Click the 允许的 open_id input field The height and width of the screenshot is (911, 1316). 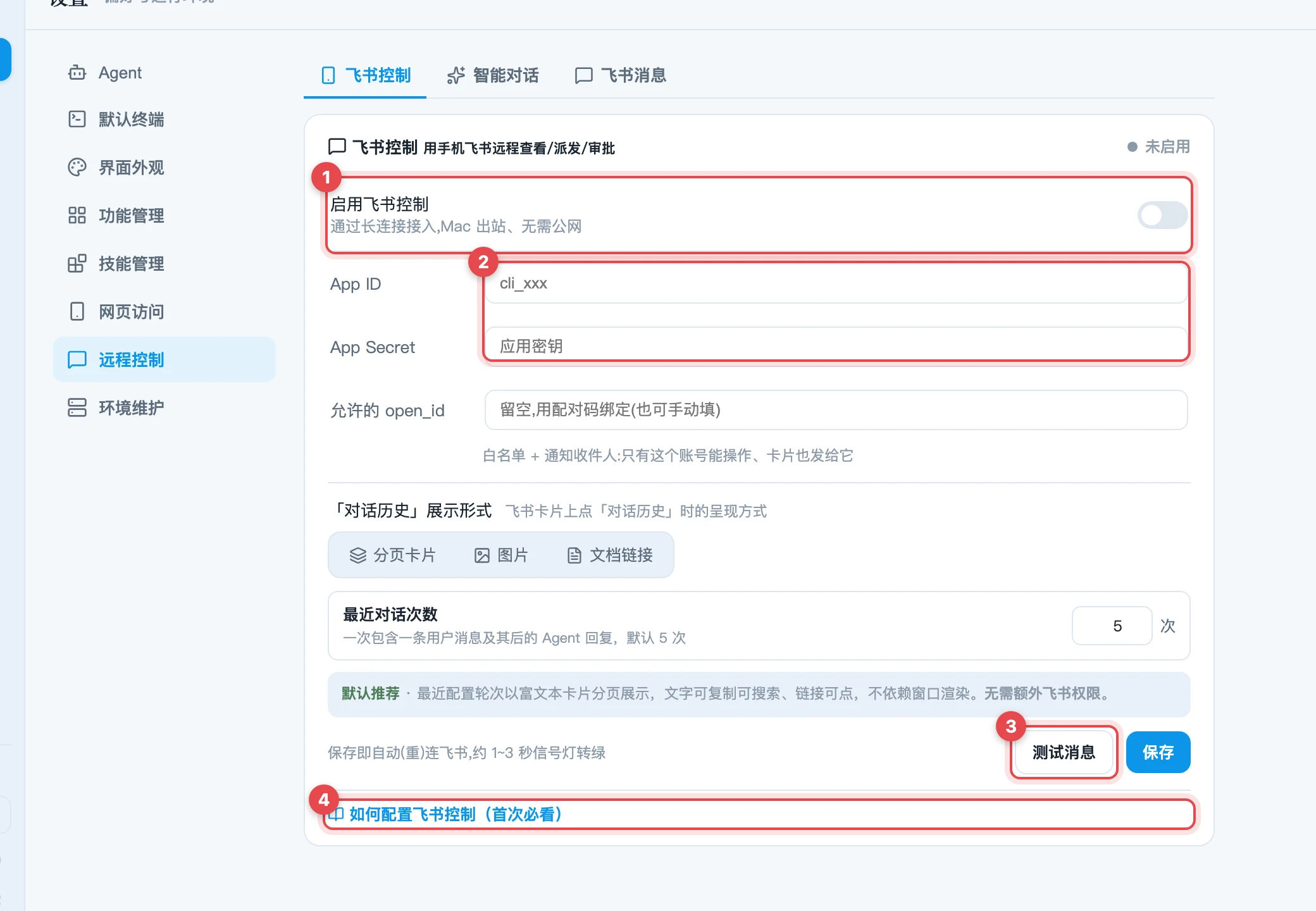tap(836, 410)
